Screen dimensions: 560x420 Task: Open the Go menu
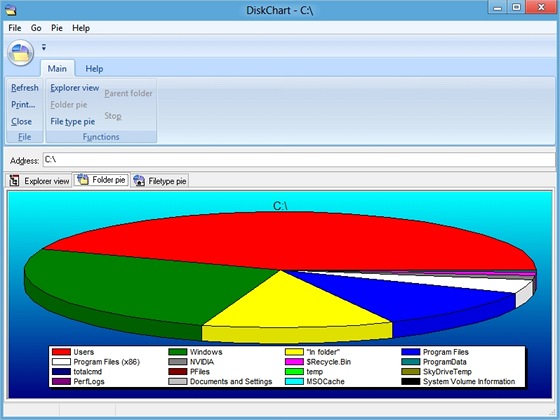click(x=36, y=28)
